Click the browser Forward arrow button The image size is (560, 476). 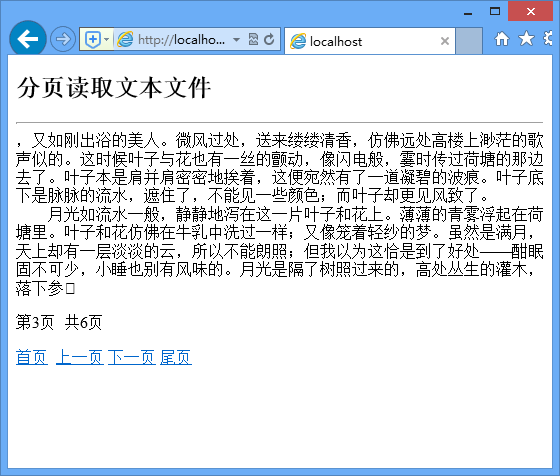click(63, 39)
